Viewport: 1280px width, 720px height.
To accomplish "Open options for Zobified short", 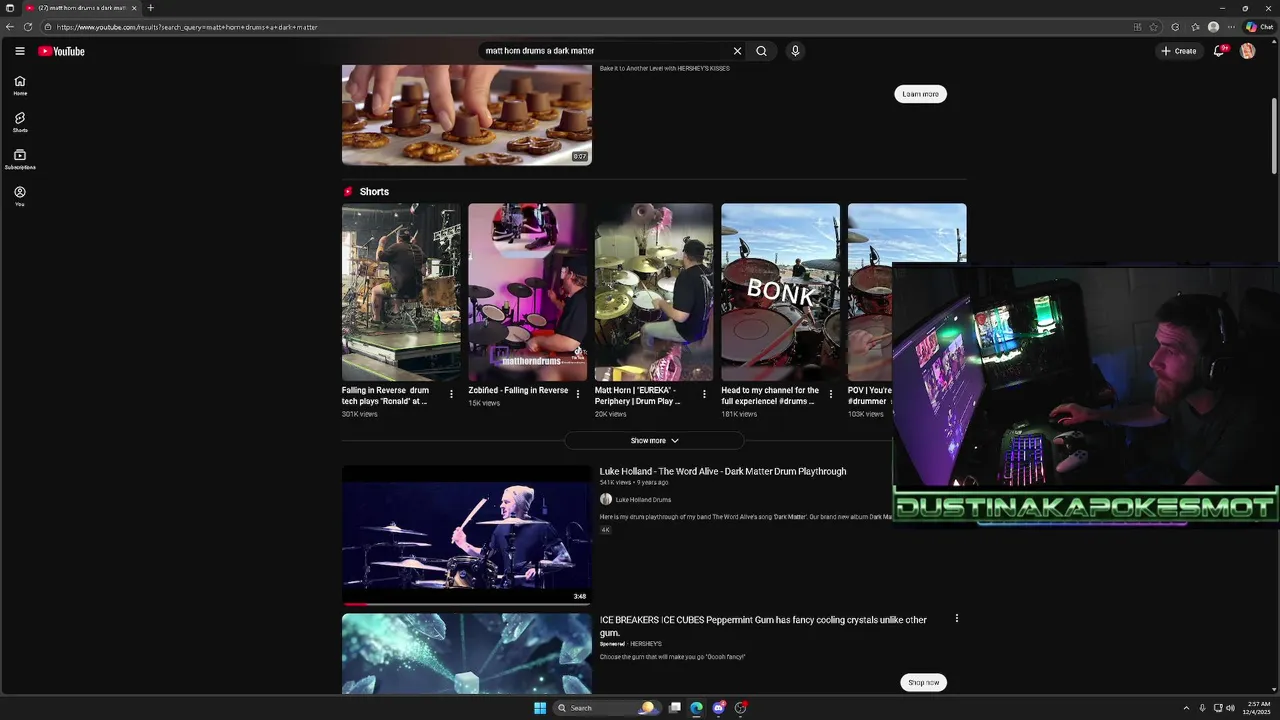I will pos(577,394).
